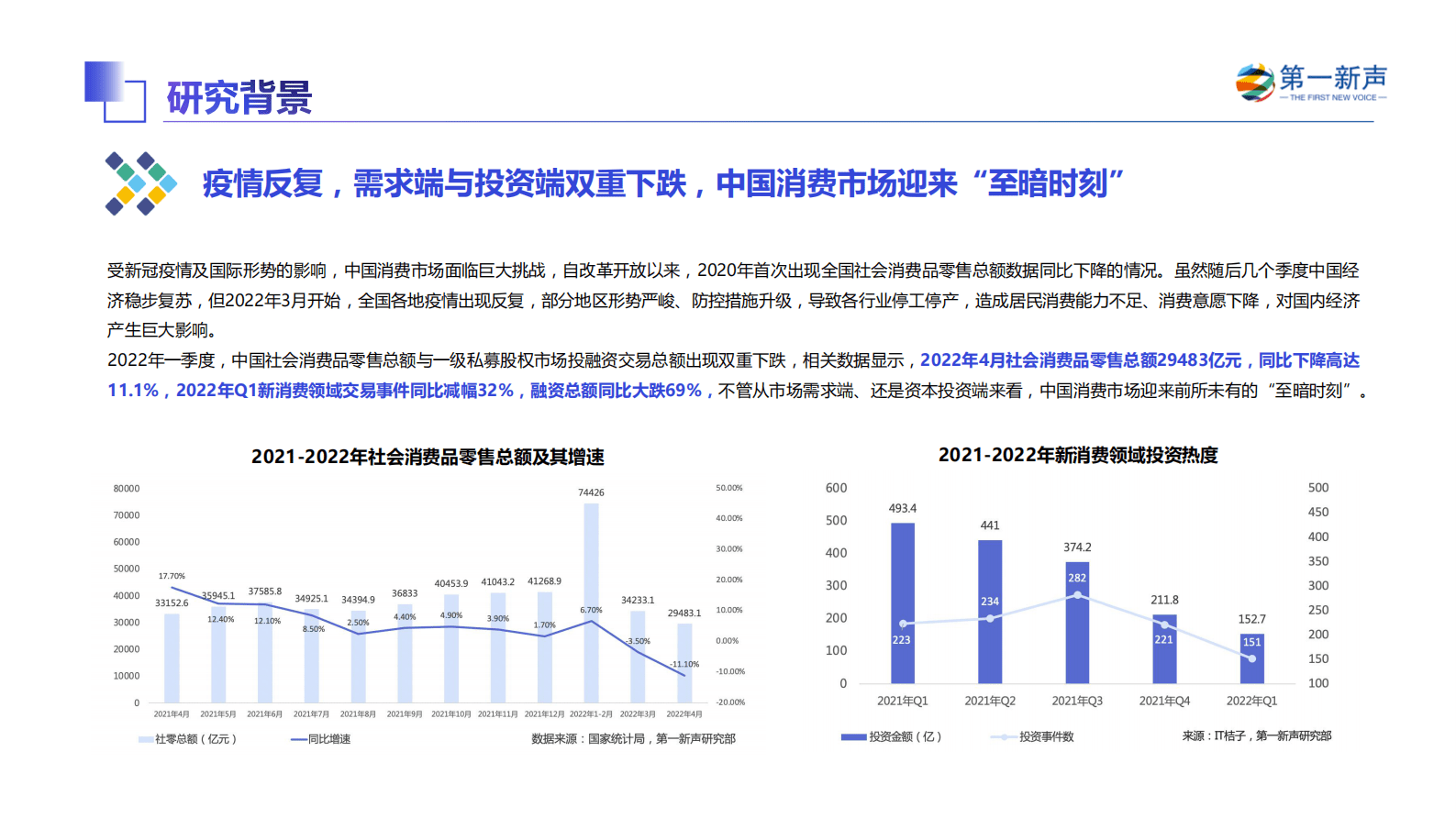Viewport: 1456px width, 818px height.
Task: Click the 2021年Q4 axis label
Action: [x=1165, y=701]
